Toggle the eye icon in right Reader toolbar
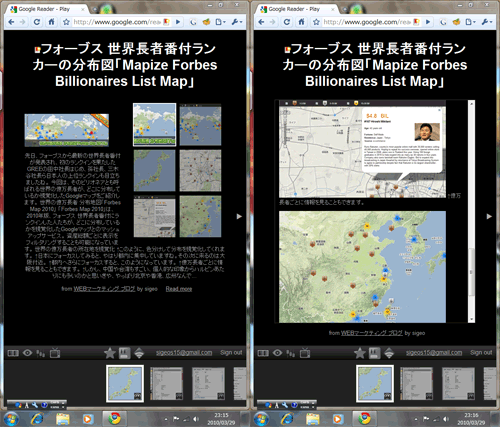Viewport: 500px width, 427px height. 278,352
